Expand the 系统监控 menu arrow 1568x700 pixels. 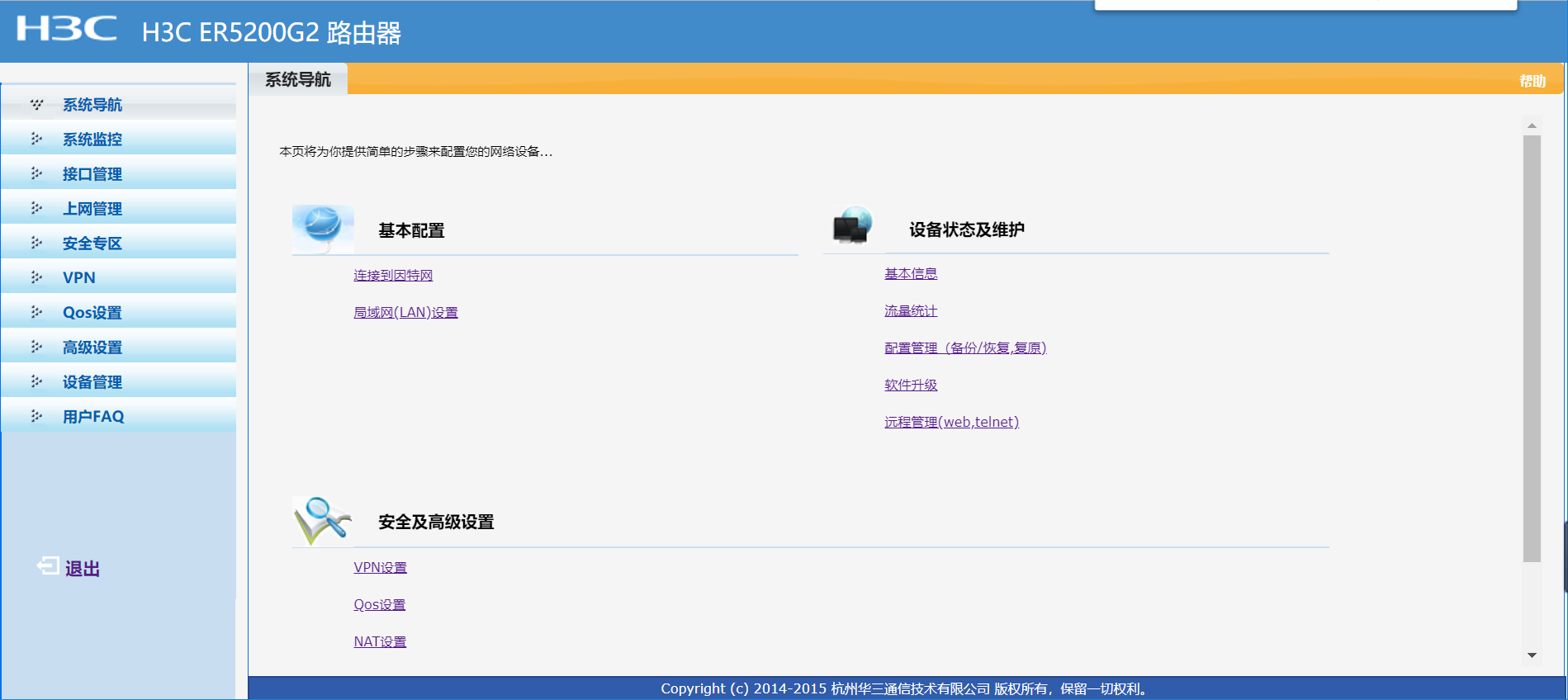pyautogui.click(x=36, y=139)
